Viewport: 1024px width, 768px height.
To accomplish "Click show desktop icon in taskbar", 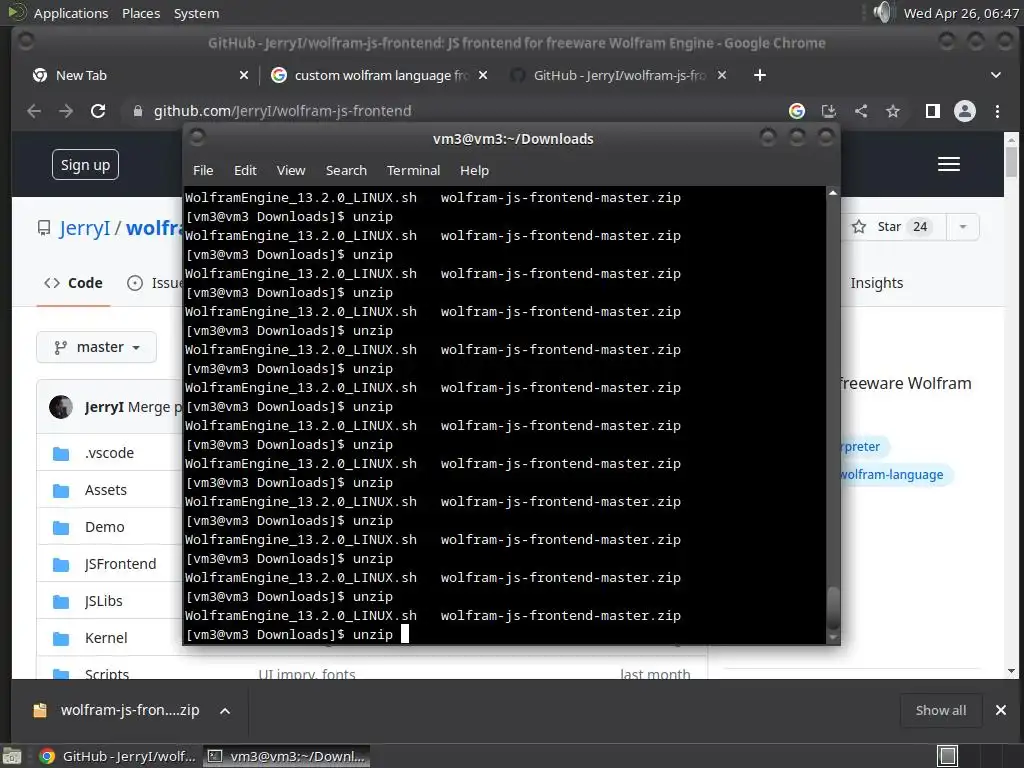I will click(x=12, y=757).
